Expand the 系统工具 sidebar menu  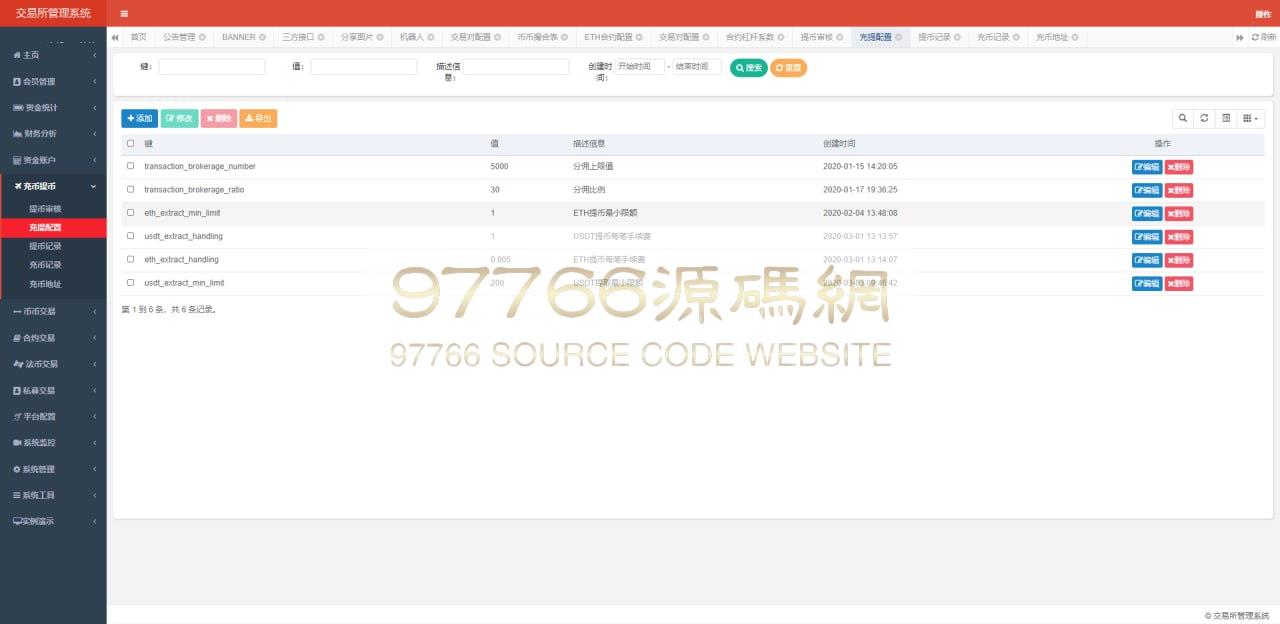pyautogui.click(x=53, y=495)
